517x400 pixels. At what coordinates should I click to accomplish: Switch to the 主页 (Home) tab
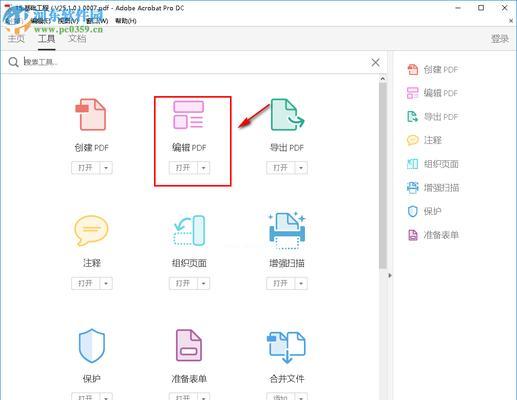click(x=16, y=39)
